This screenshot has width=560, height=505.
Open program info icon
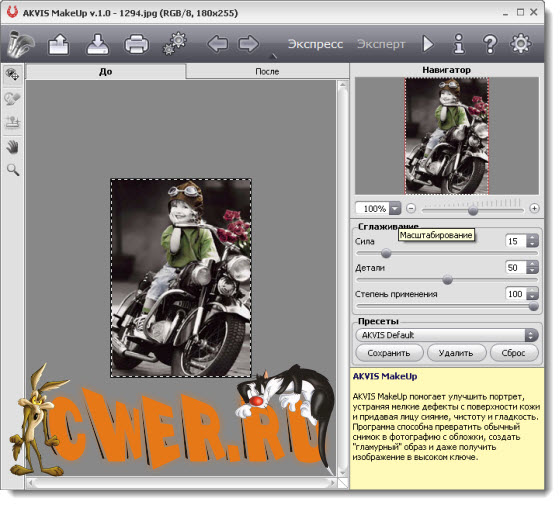pyautogui.click(x=459, y=44)
